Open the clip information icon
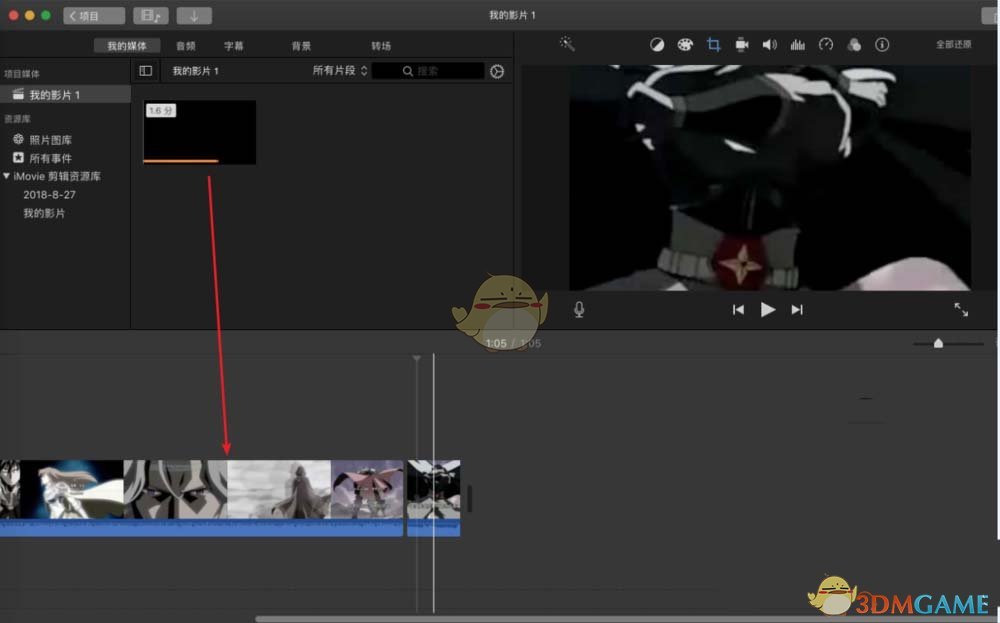This screenshot has height=623, width=1000. point(882,45)
